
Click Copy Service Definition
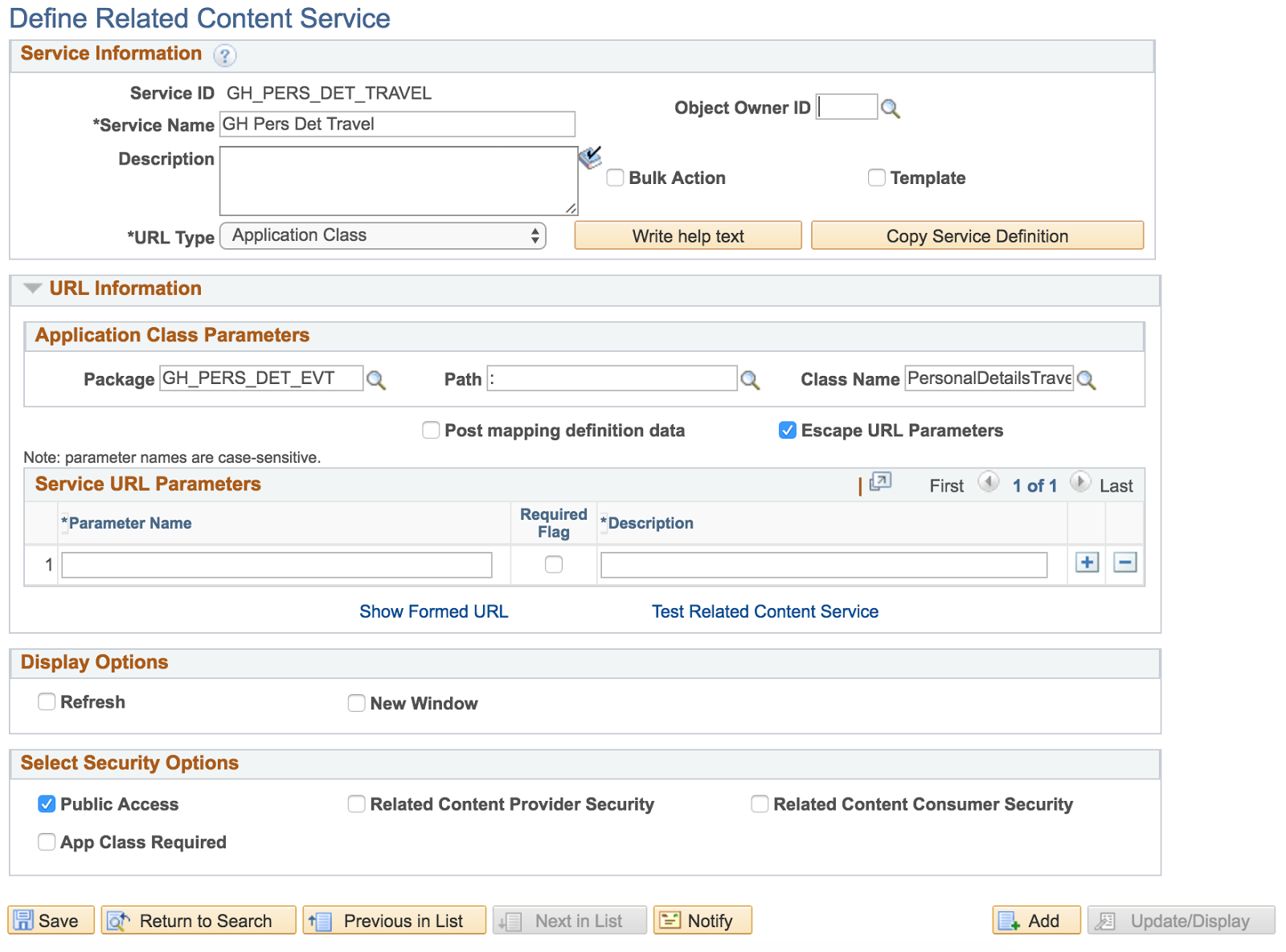click(977, 235)
